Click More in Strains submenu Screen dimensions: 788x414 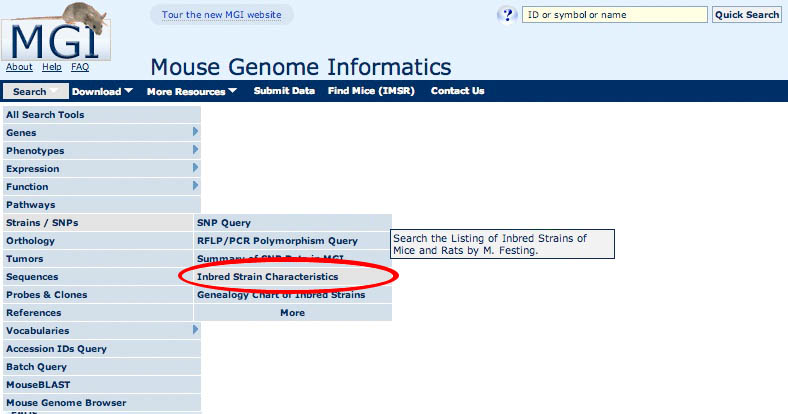point(293,313)
